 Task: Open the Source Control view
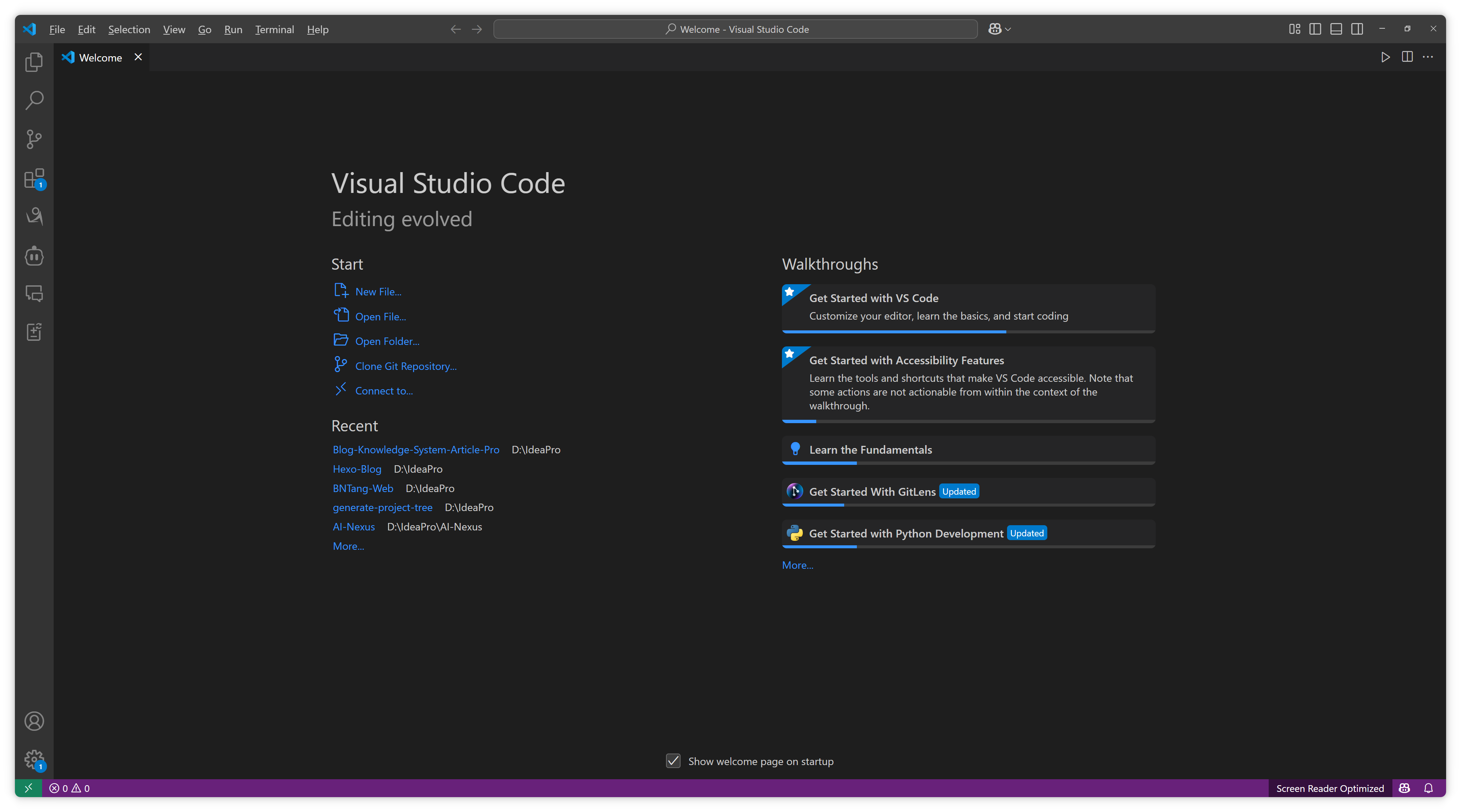coord(34,139)
